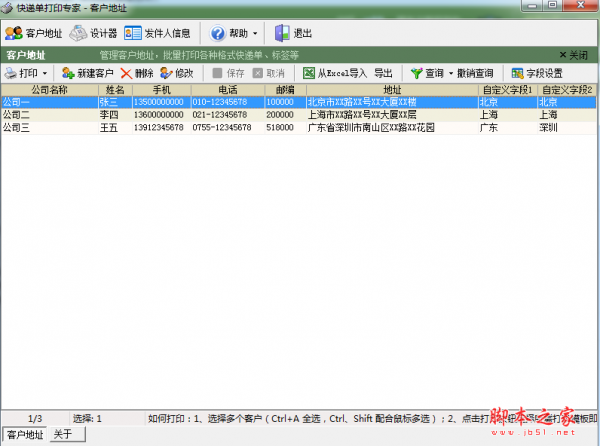Viewport: 600px width, 446px height.
Task: Click the 新建客户 add-user icon
Action: pos(68,73)
